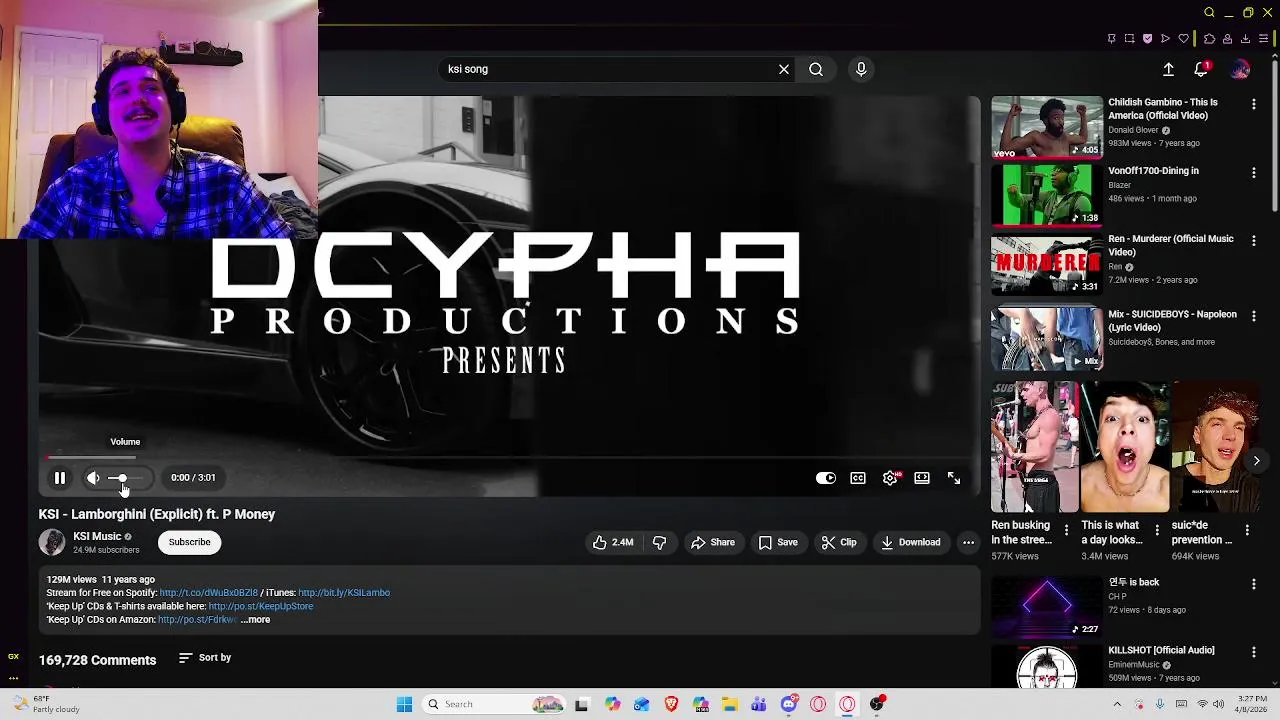Pause the KSI Lamborghini video
The width and height of the screenshot is (1280, 720).
coord(60,478)
